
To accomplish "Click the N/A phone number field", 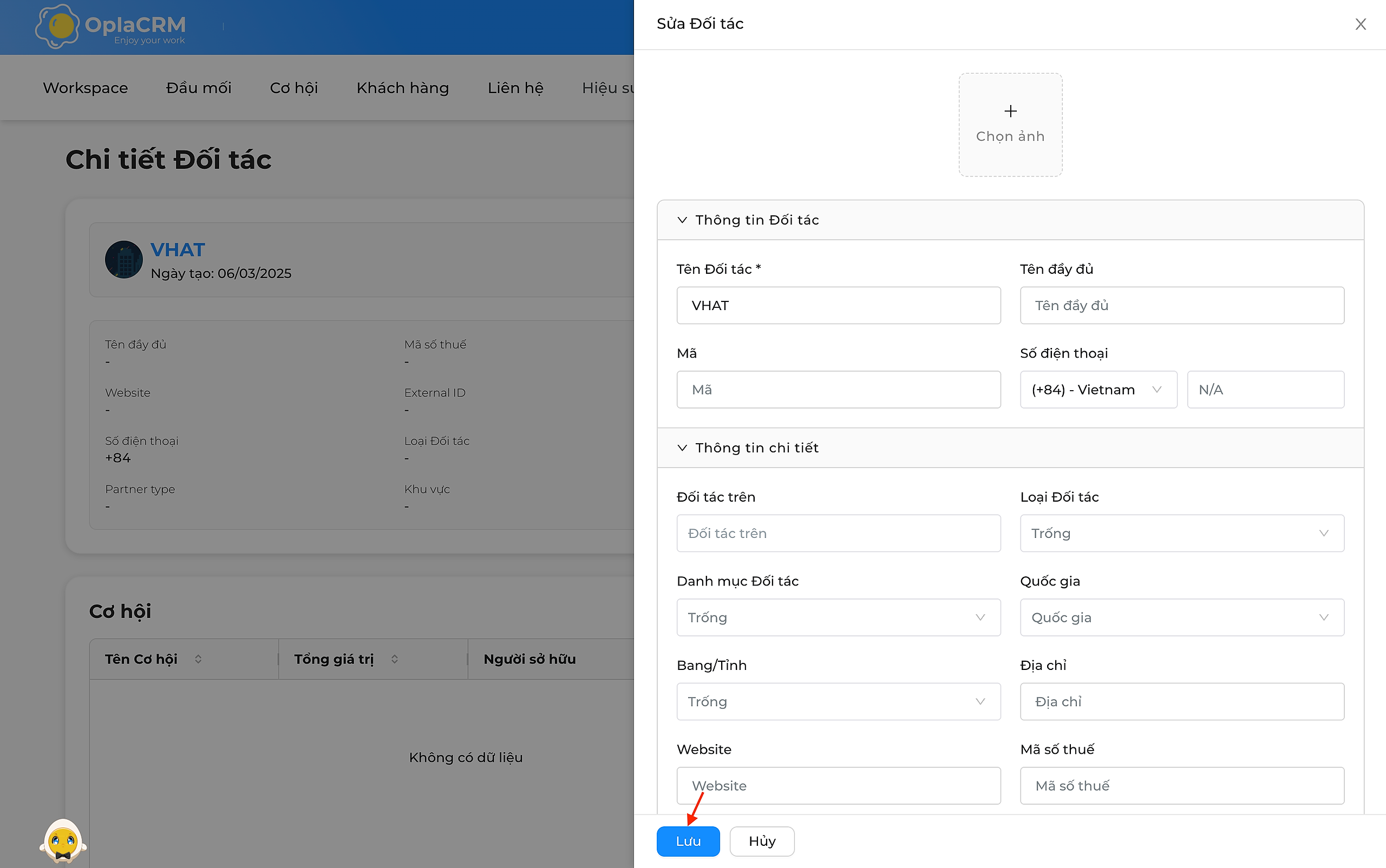I will pyautogui.click(x=1265, y=390).
